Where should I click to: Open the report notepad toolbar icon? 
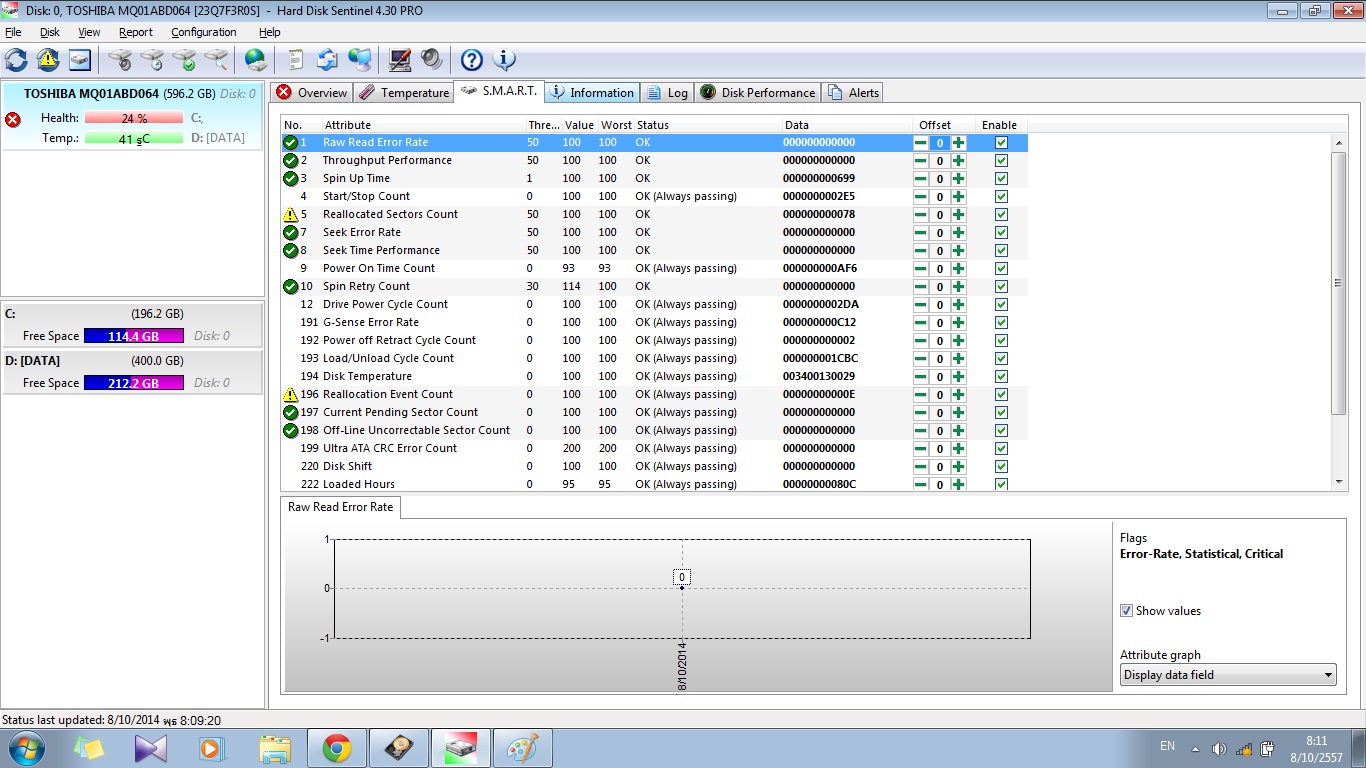point(295,59)
